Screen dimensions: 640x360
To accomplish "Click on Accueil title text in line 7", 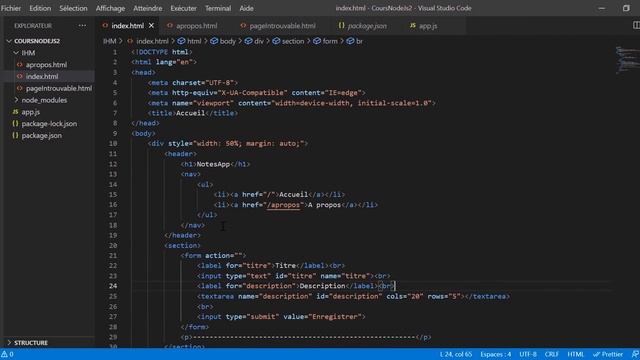I will click(190, 113).
